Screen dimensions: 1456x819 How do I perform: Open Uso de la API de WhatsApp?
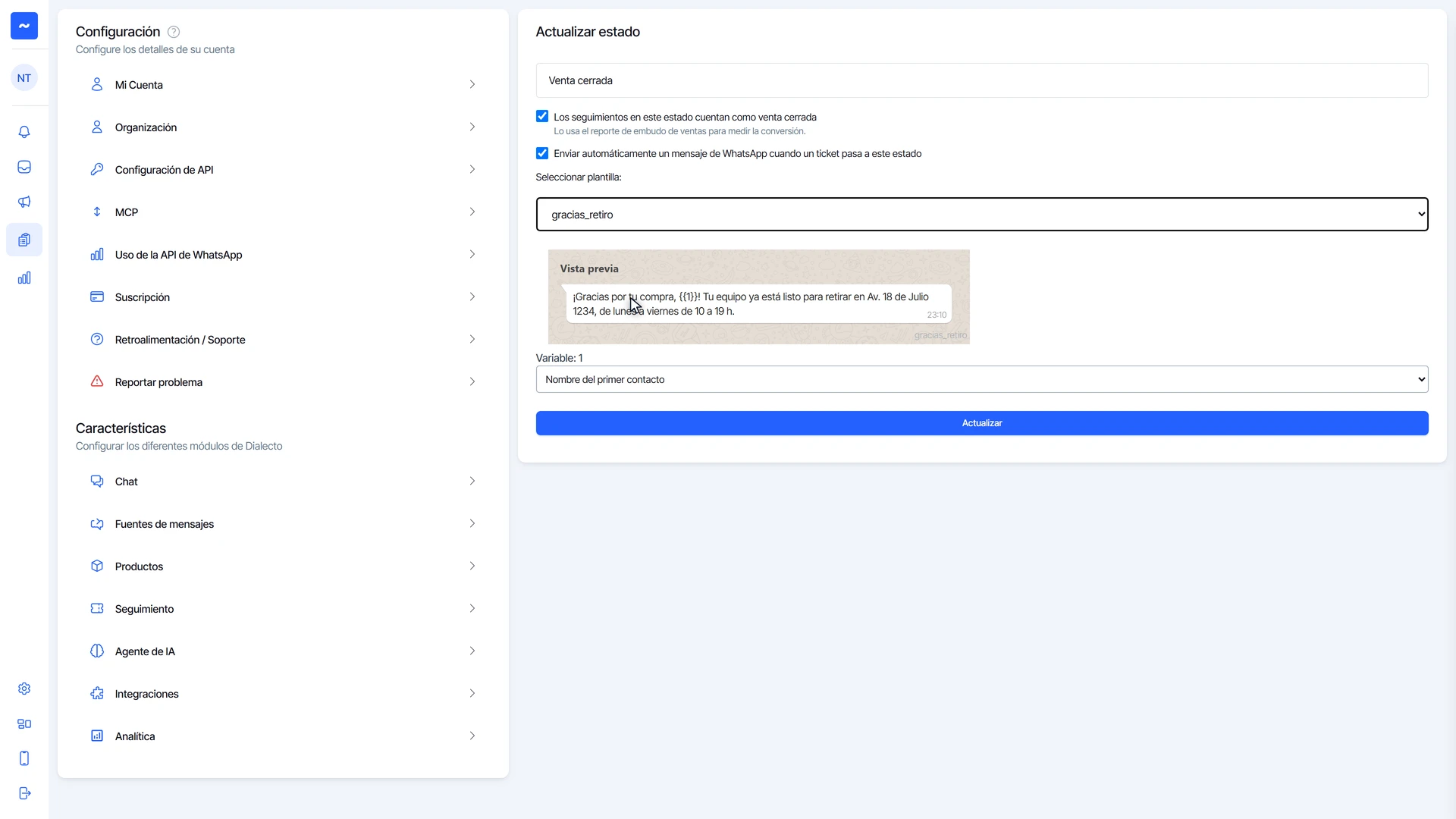coord(283,255)
